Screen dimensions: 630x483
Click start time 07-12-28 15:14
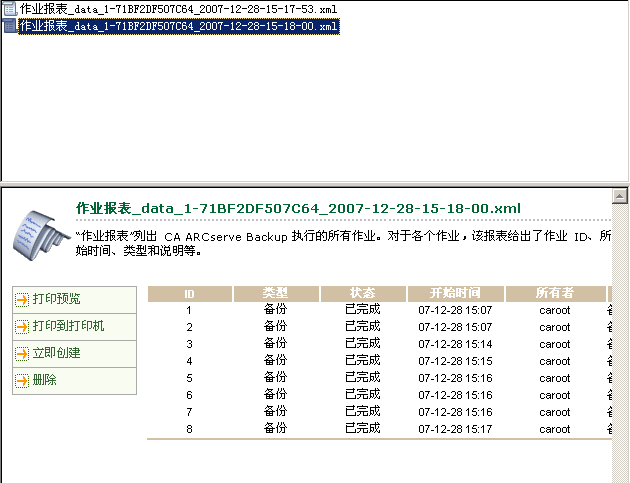(x=455, y=344)
